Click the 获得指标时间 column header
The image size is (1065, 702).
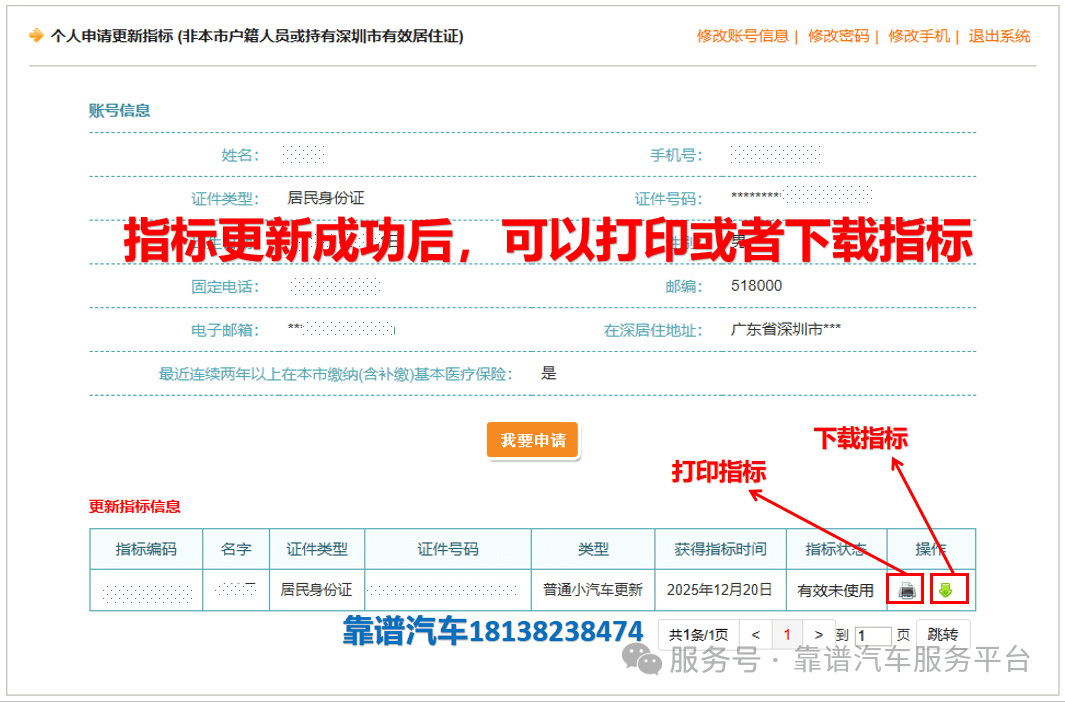click(x=720, y=549)
